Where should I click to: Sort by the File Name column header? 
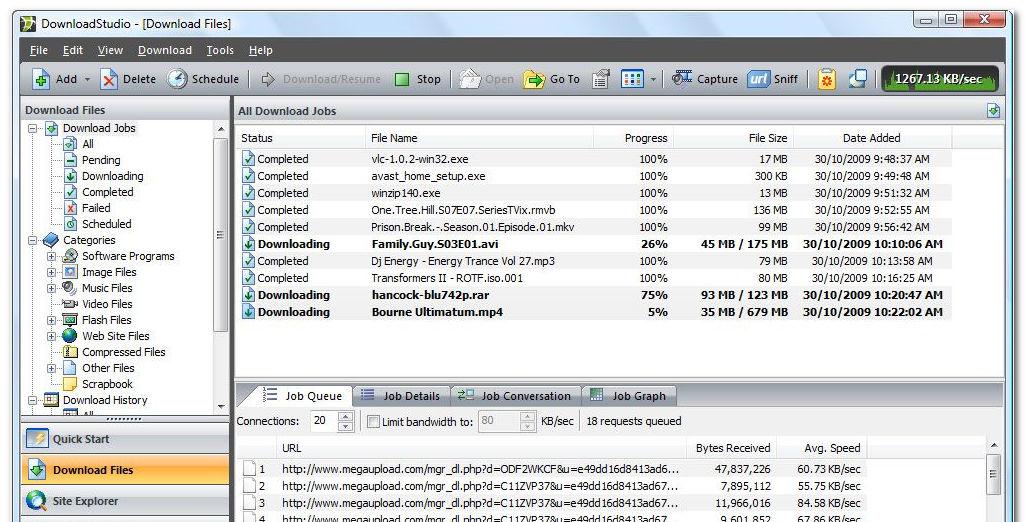479,138
